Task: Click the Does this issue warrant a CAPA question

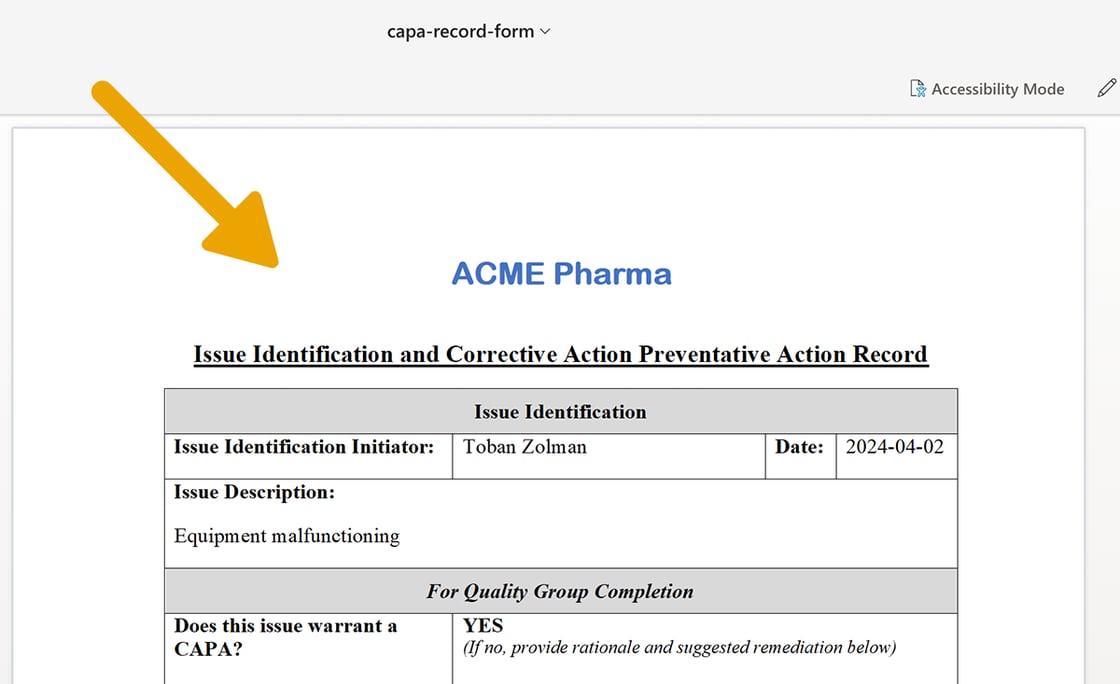Action: click(285, 636)
